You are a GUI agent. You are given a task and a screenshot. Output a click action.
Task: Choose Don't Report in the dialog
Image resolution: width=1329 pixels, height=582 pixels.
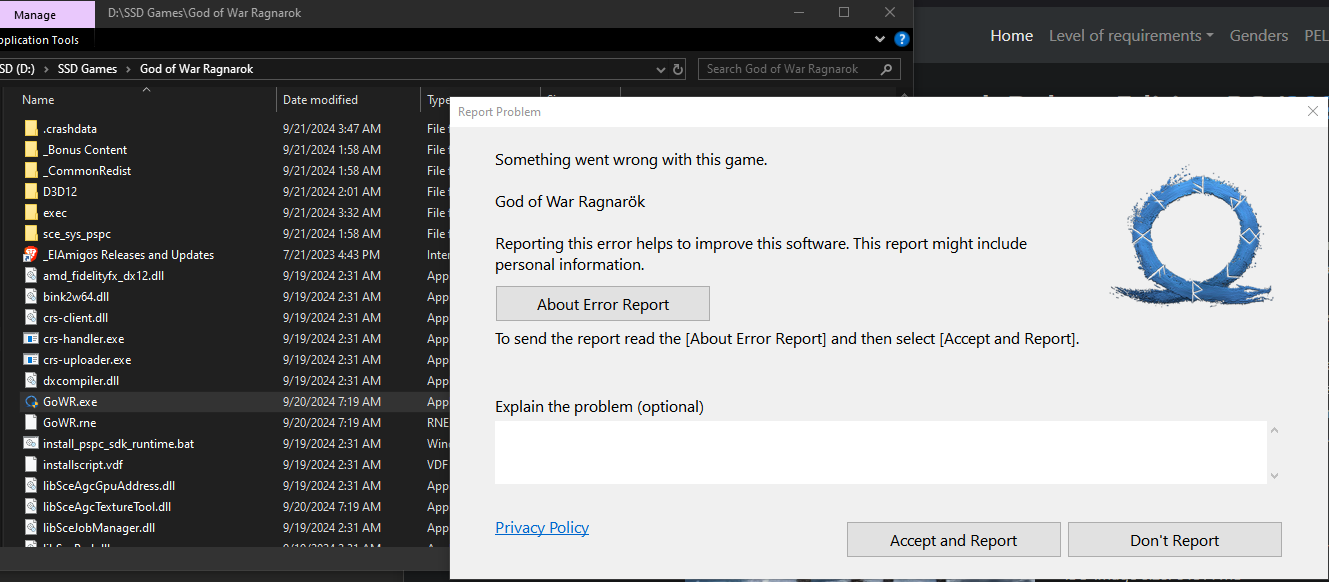tap(1175, 540)
